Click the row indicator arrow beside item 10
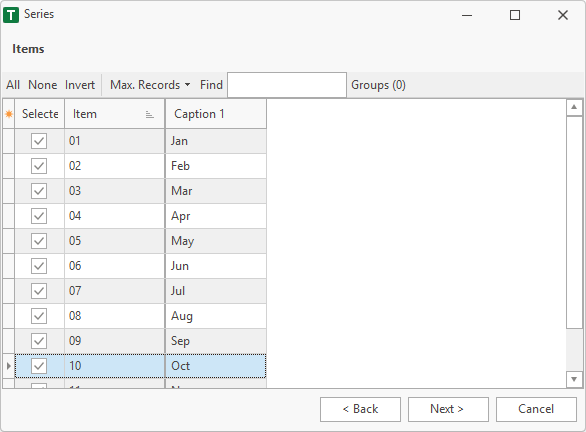The image size is (586, 432). (9, 366)
